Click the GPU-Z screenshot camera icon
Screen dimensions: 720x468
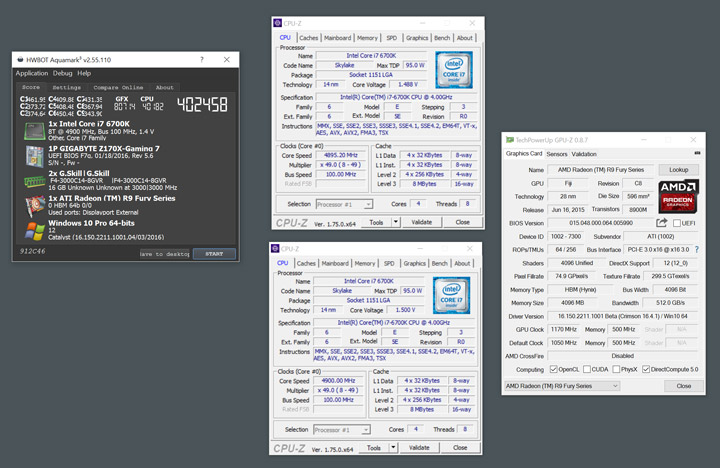697,153
